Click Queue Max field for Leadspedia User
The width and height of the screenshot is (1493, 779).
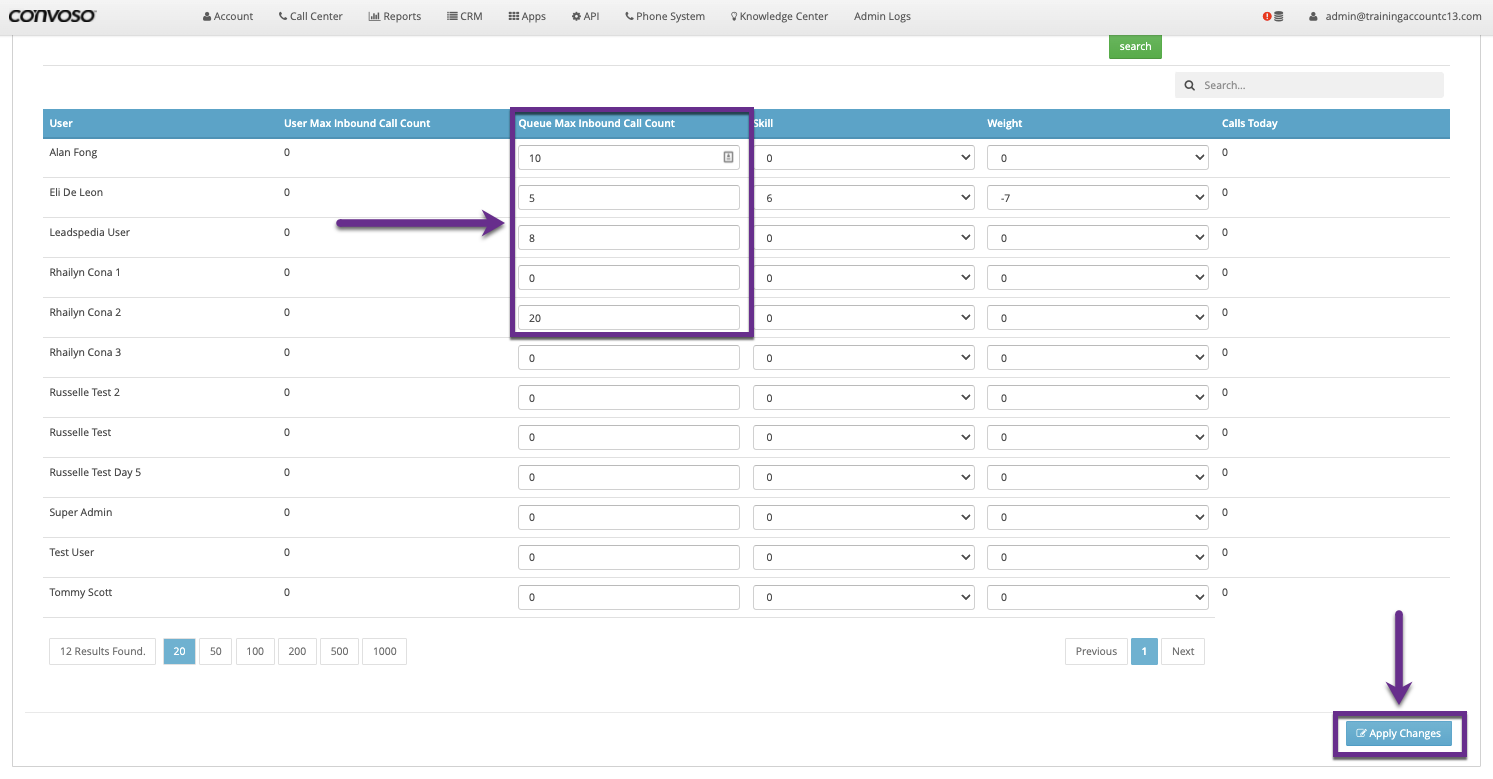(628, 238)
